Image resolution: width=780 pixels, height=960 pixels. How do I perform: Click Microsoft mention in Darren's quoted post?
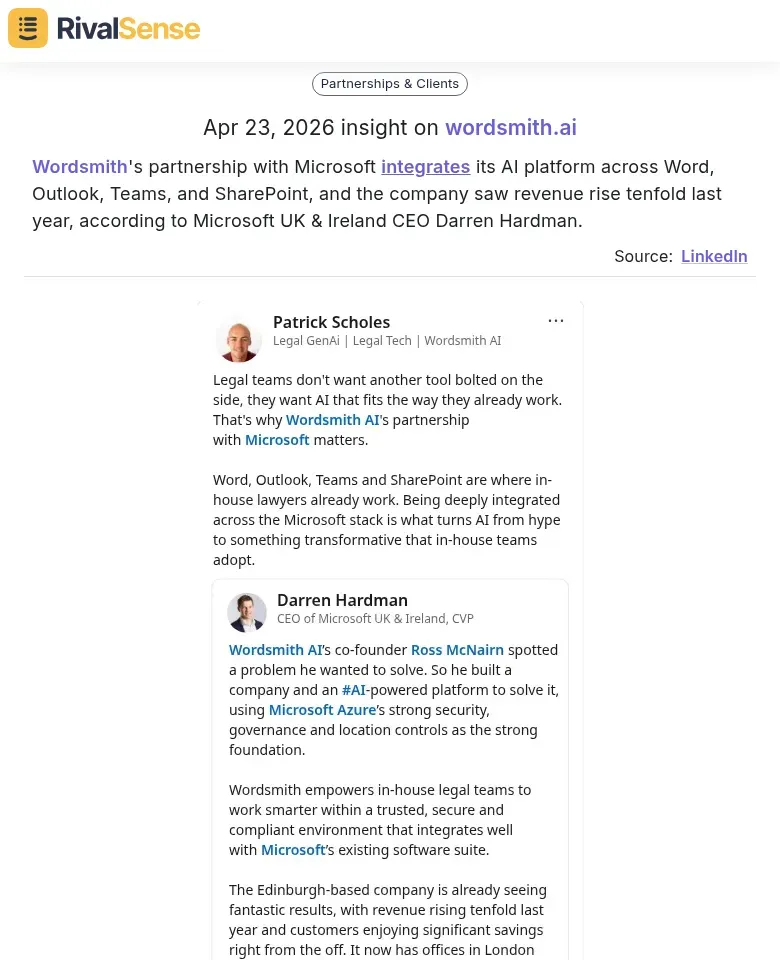[x=292, y=849]
